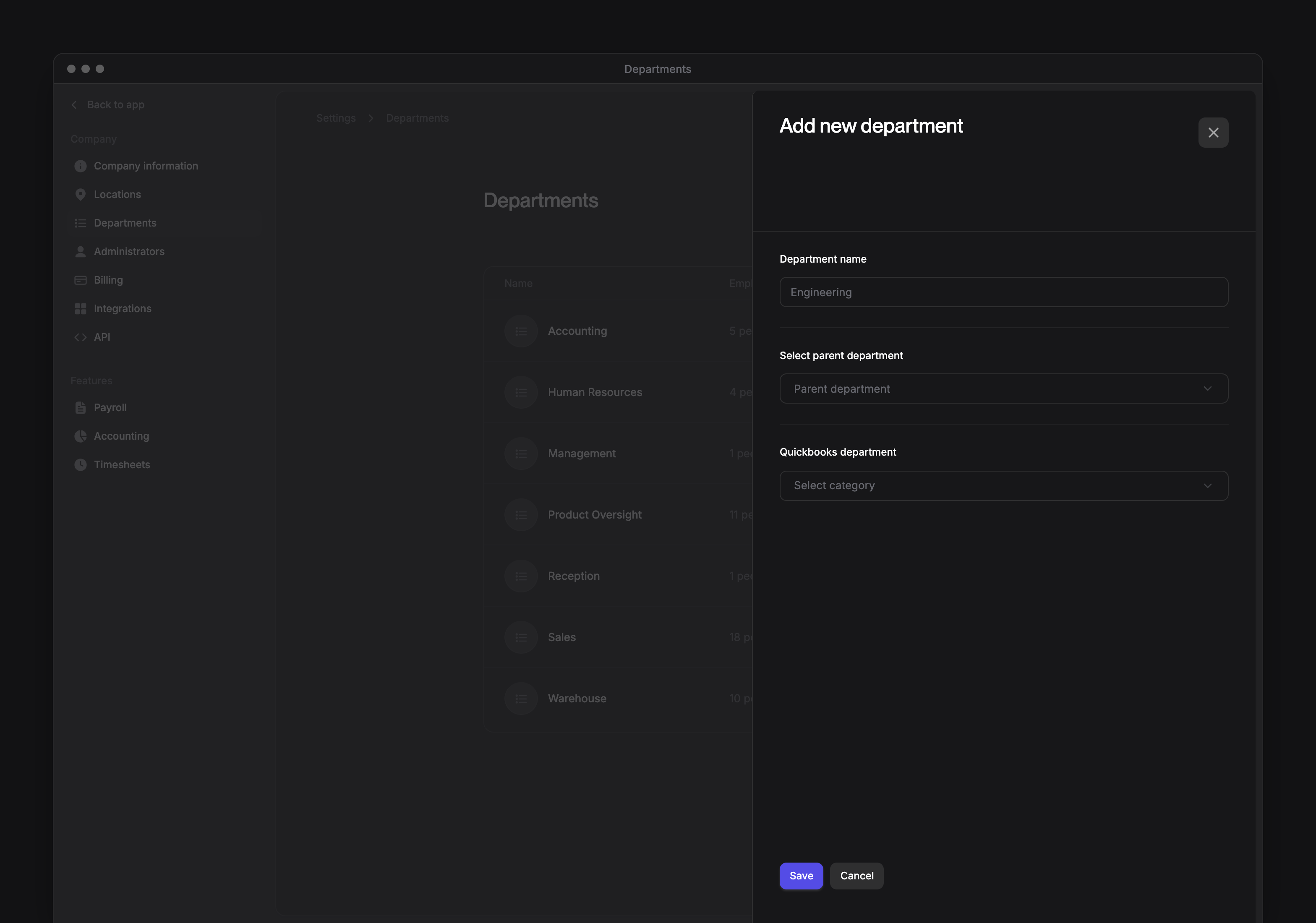Viewport: 1316px width, 923px height.
Task: Open Billing settings page
Action: [108, 280]
